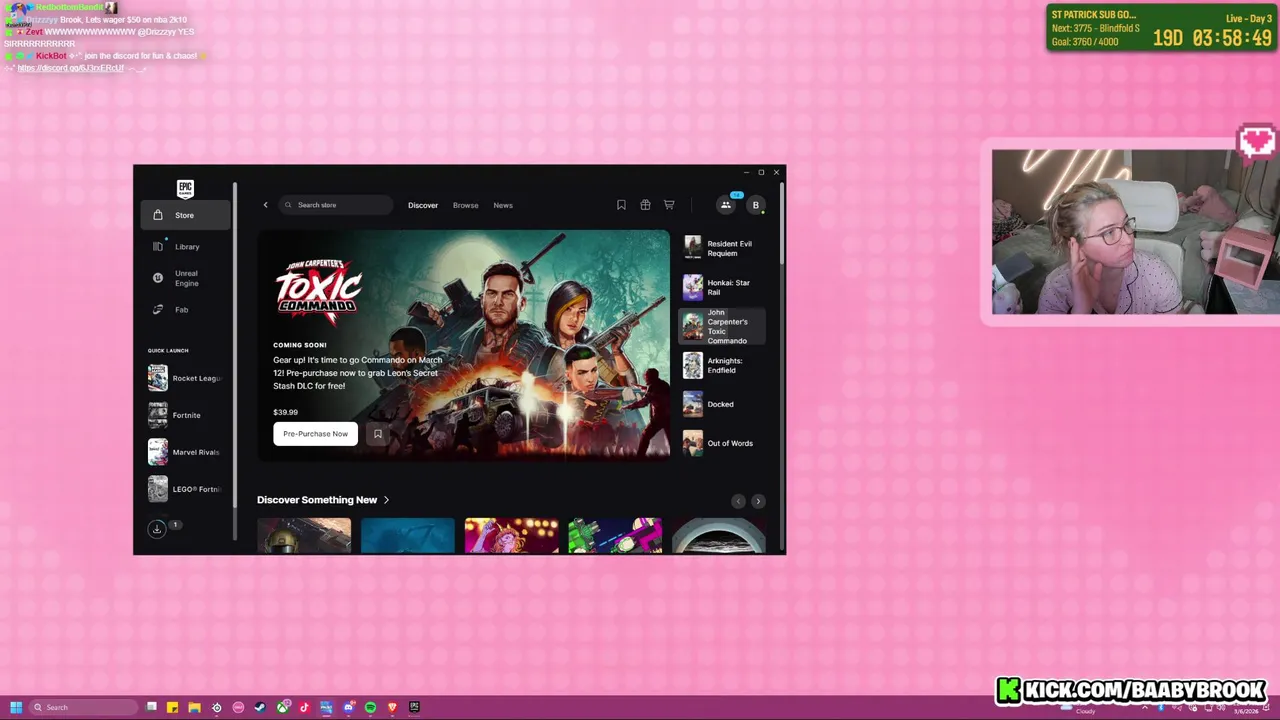The image size is (1280, 720).
Task: Select Honkai: Star Rail in carousel list
Action: point(722,287)
